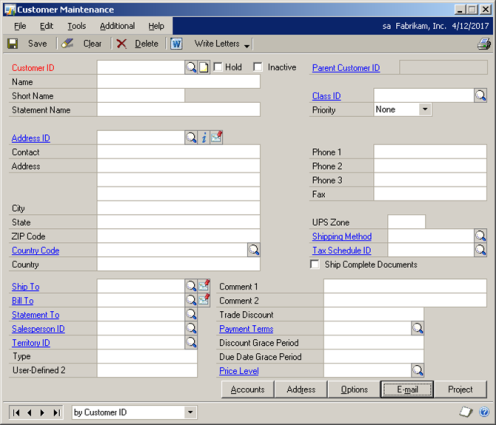Click the Word icon beside Write Letters

pos(176,44)
